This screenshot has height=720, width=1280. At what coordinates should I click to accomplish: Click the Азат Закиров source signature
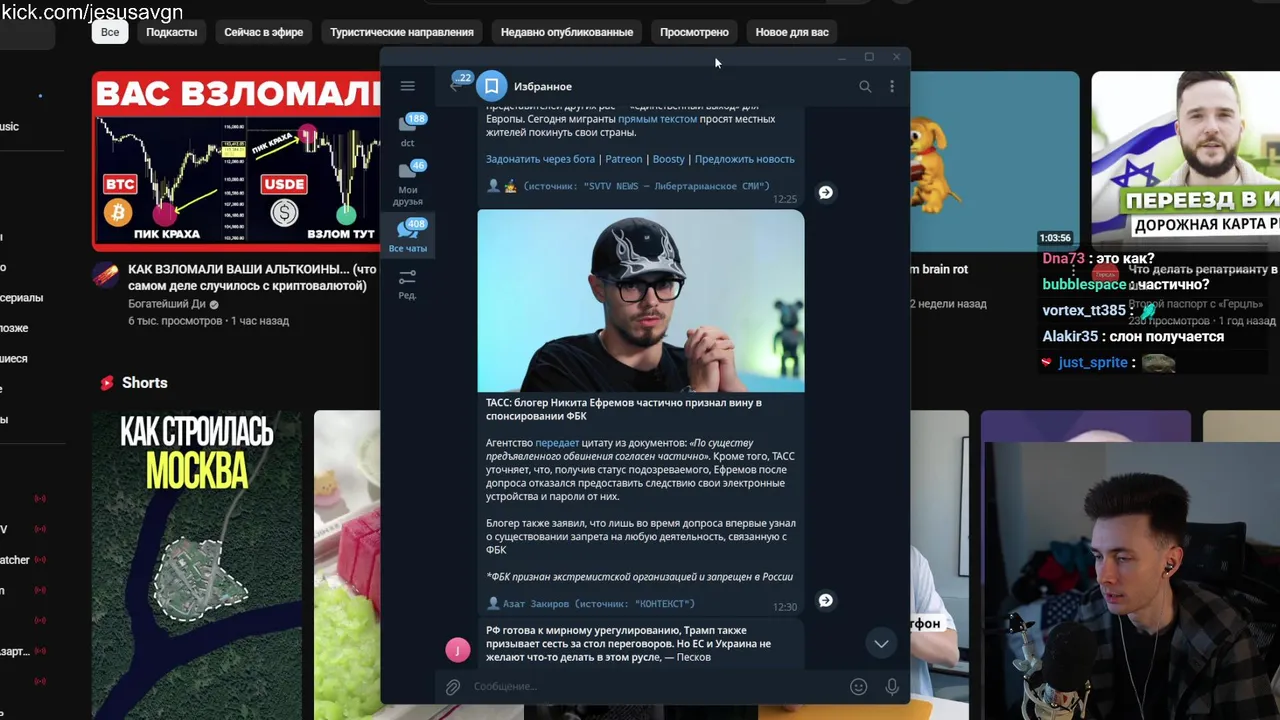(590, 604)
